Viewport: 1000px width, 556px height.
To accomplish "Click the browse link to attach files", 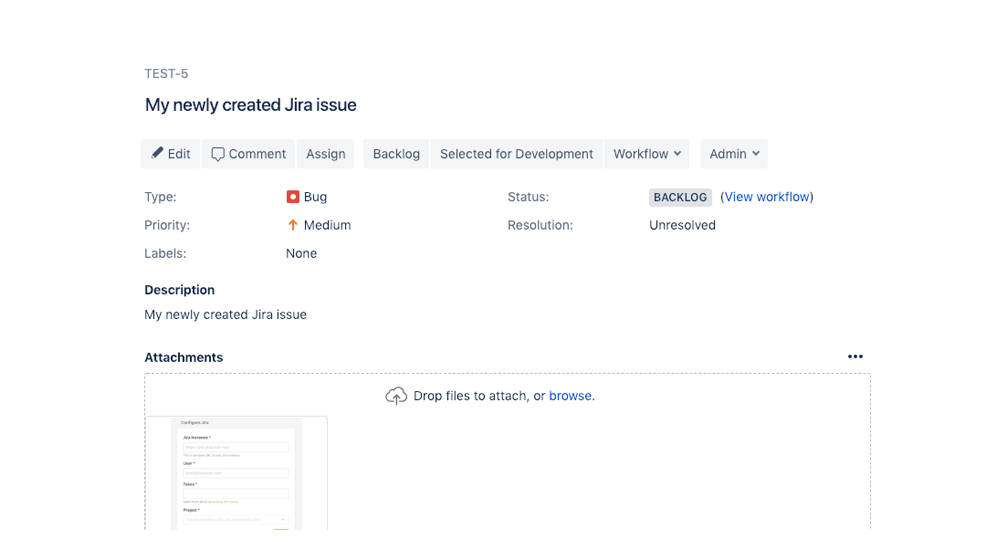I will tap(570, 396).
